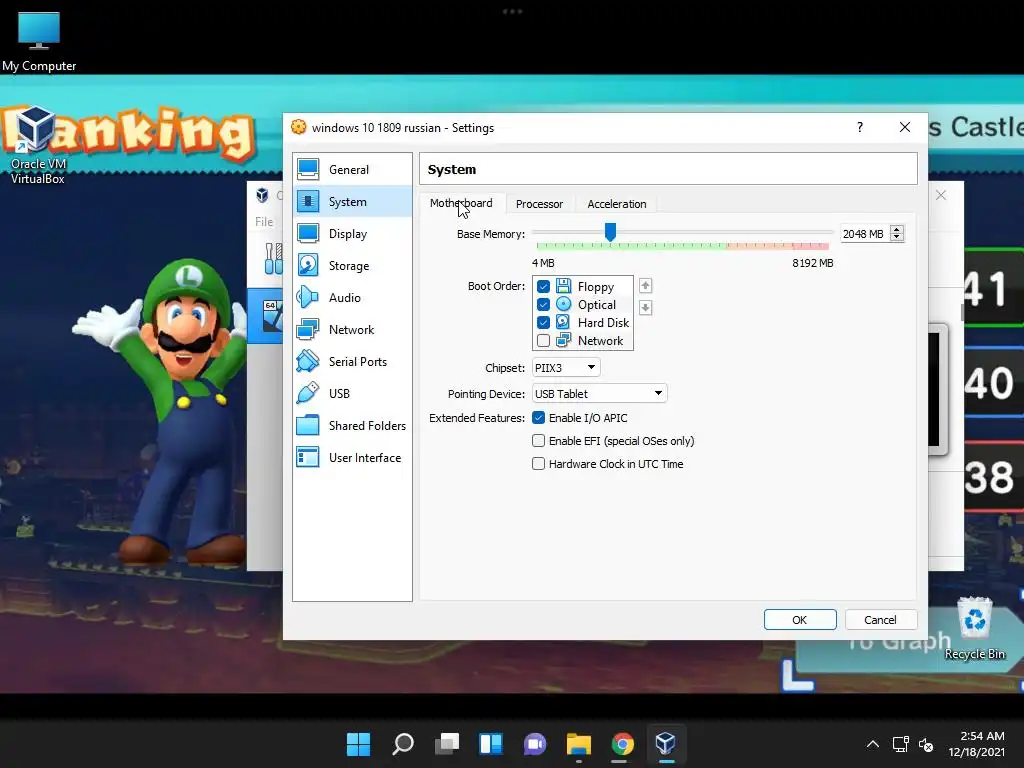Click the Base Memory slider red zone
Viewport: 1024px width, 768px height.
pyautogui.click(x=810, y=246)
